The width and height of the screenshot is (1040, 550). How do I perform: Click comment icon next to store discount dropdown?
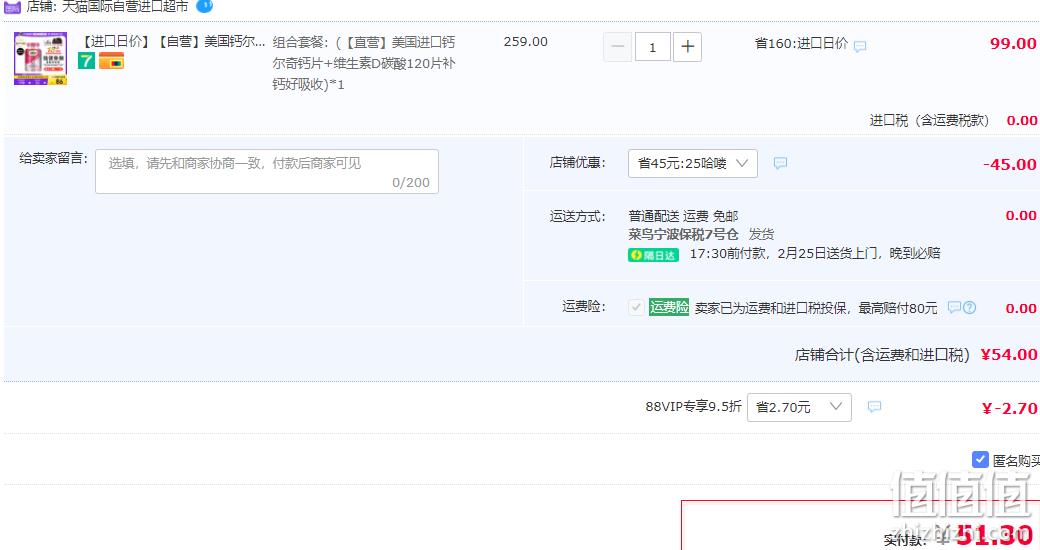tap(781, 163)
